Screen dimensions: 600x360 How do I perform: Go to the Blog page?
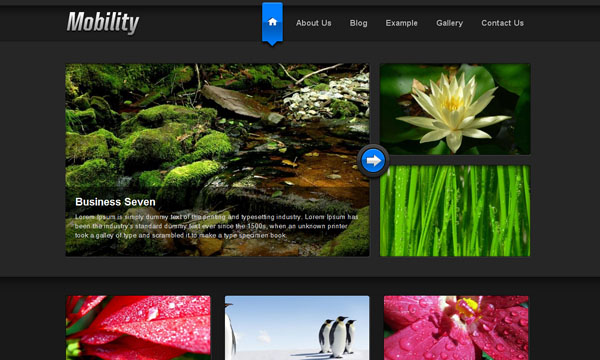tap(359, 23)
